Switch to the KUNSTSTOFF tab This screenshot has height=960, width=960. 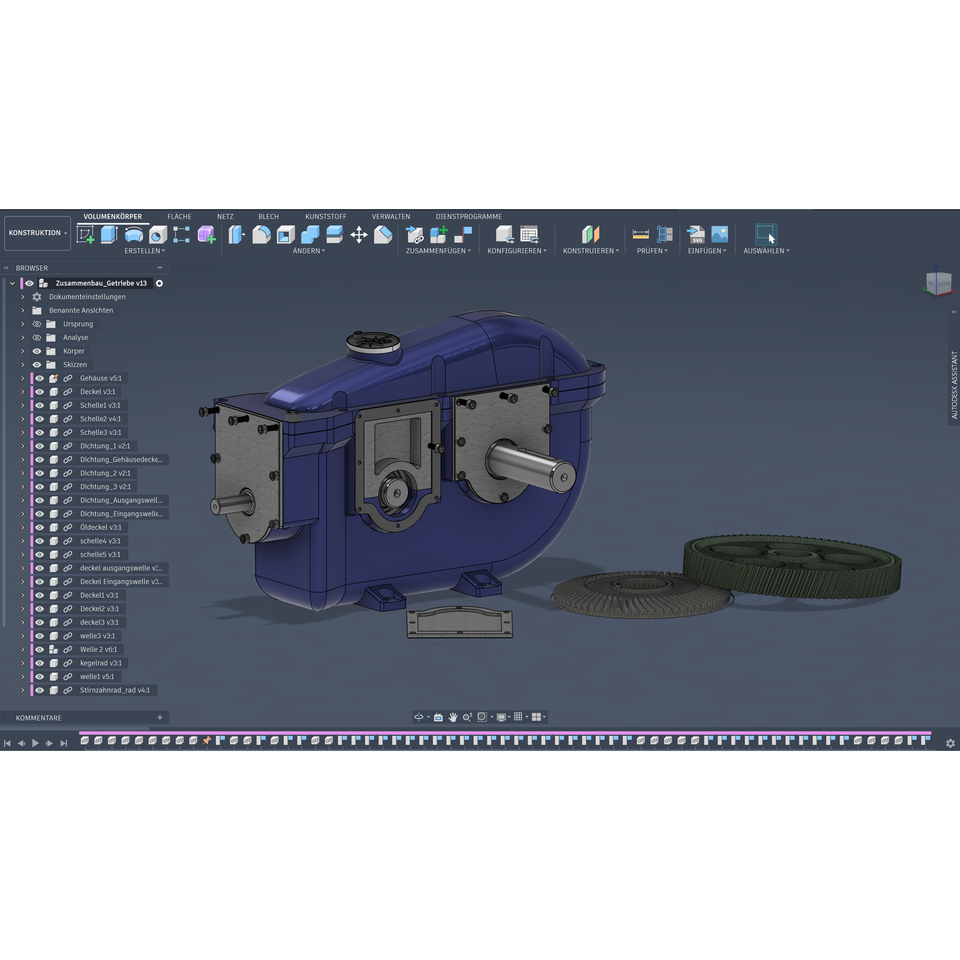(x=326, y=217)
